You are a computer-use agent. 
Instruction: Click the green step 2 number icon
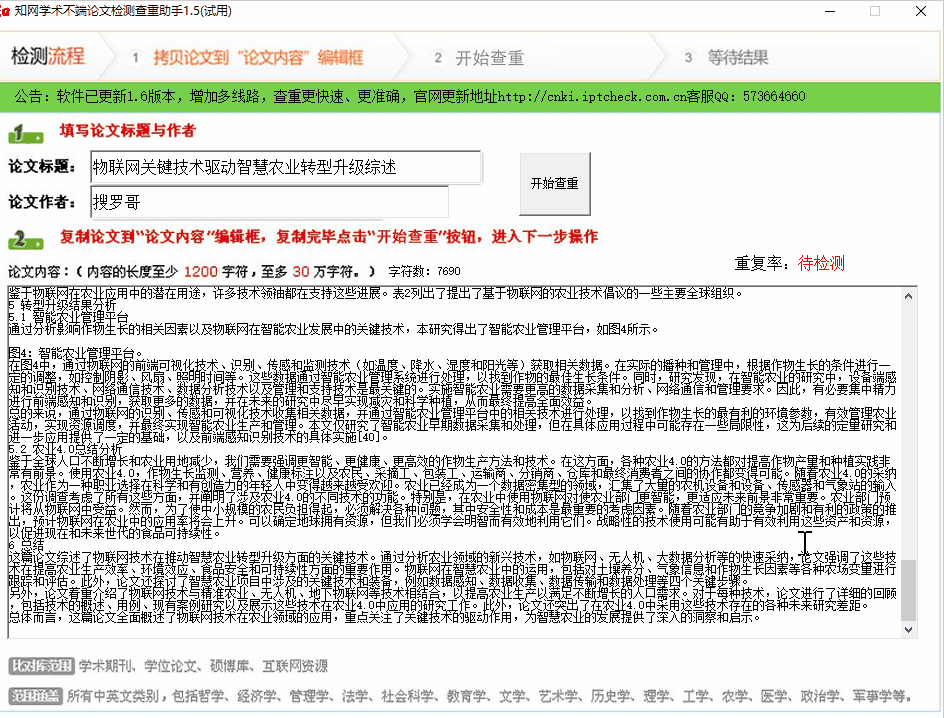tap(25, 239)
